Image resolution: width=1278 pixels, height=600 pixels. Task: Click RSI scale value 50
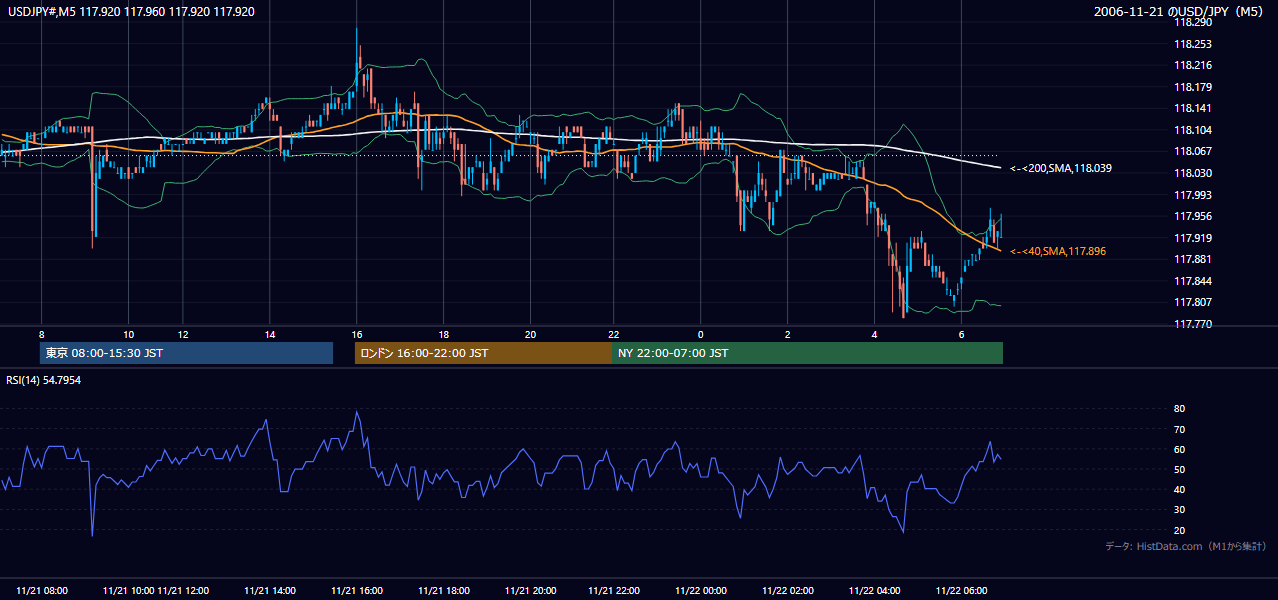tap(1179, 469)
